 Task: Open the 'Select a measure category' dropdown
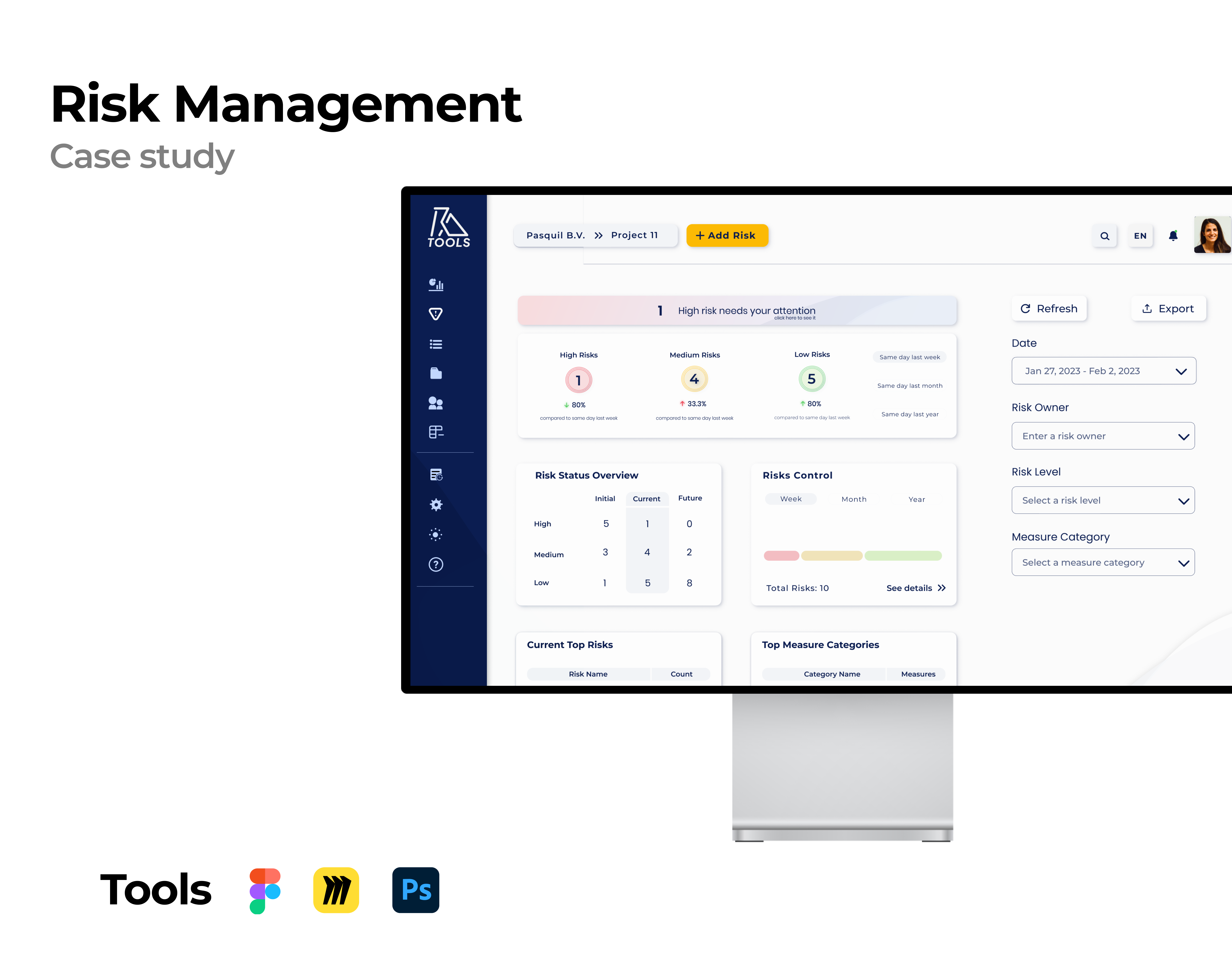coord(1103,562)
